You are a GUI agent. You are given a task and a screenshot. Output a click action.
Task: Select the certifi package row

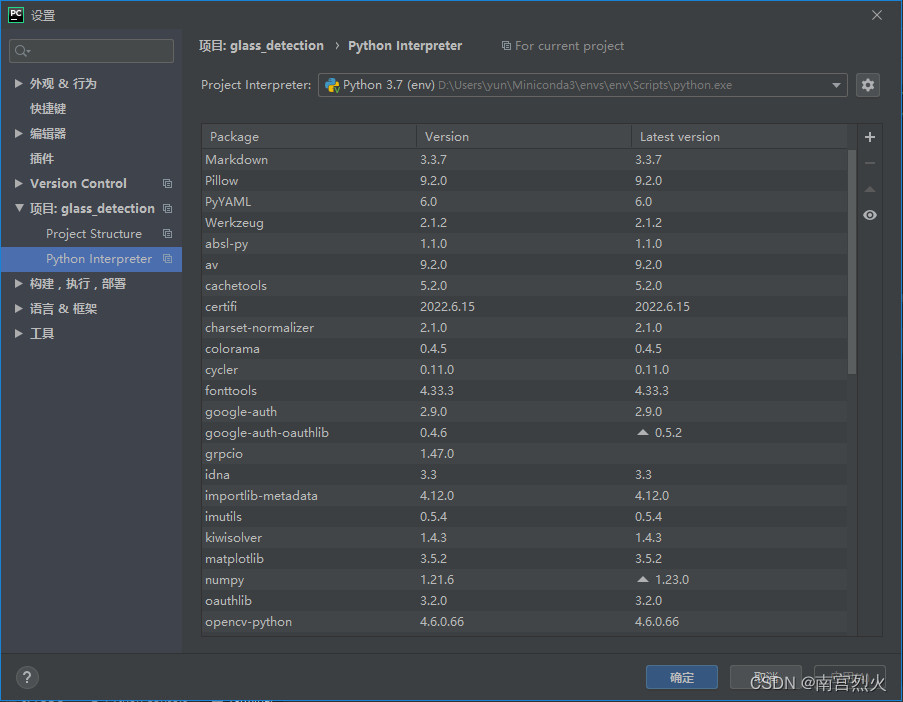point(525,307)
